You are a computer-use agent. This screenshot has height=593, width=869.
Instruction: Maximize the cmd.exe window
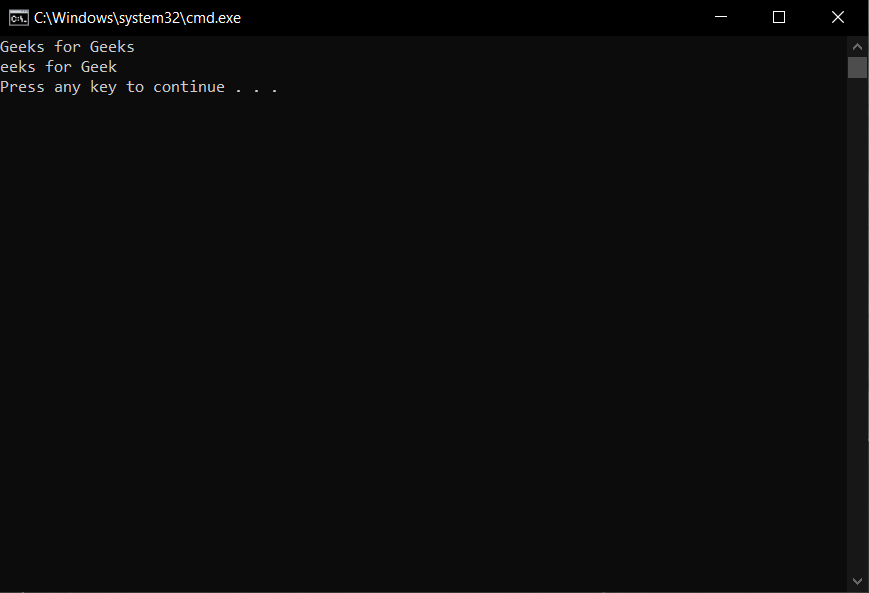(x=779, y=17)
